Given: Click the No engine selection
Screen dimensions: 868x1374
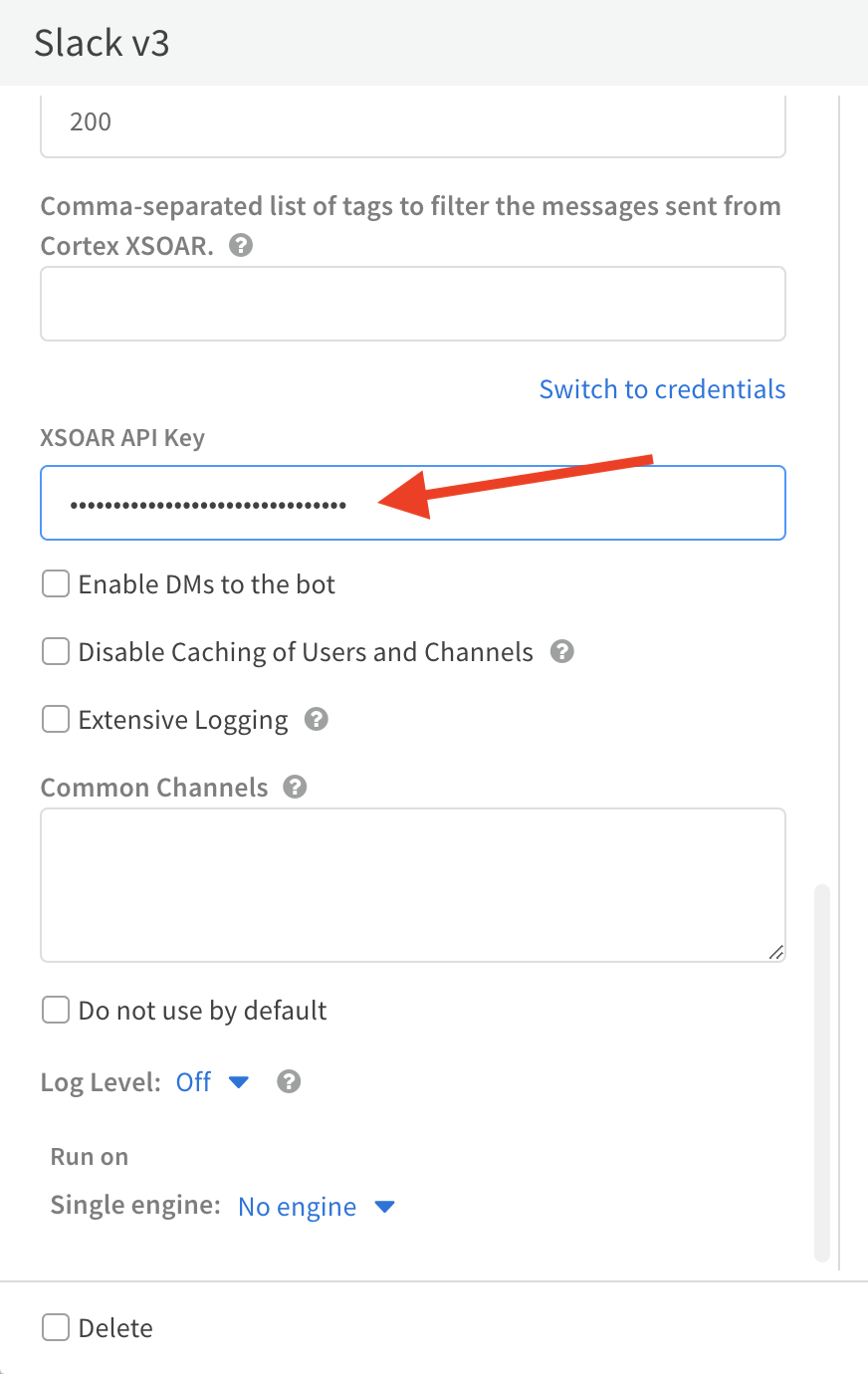Looking at the screenshot, I should click(x=297, y=1207).
